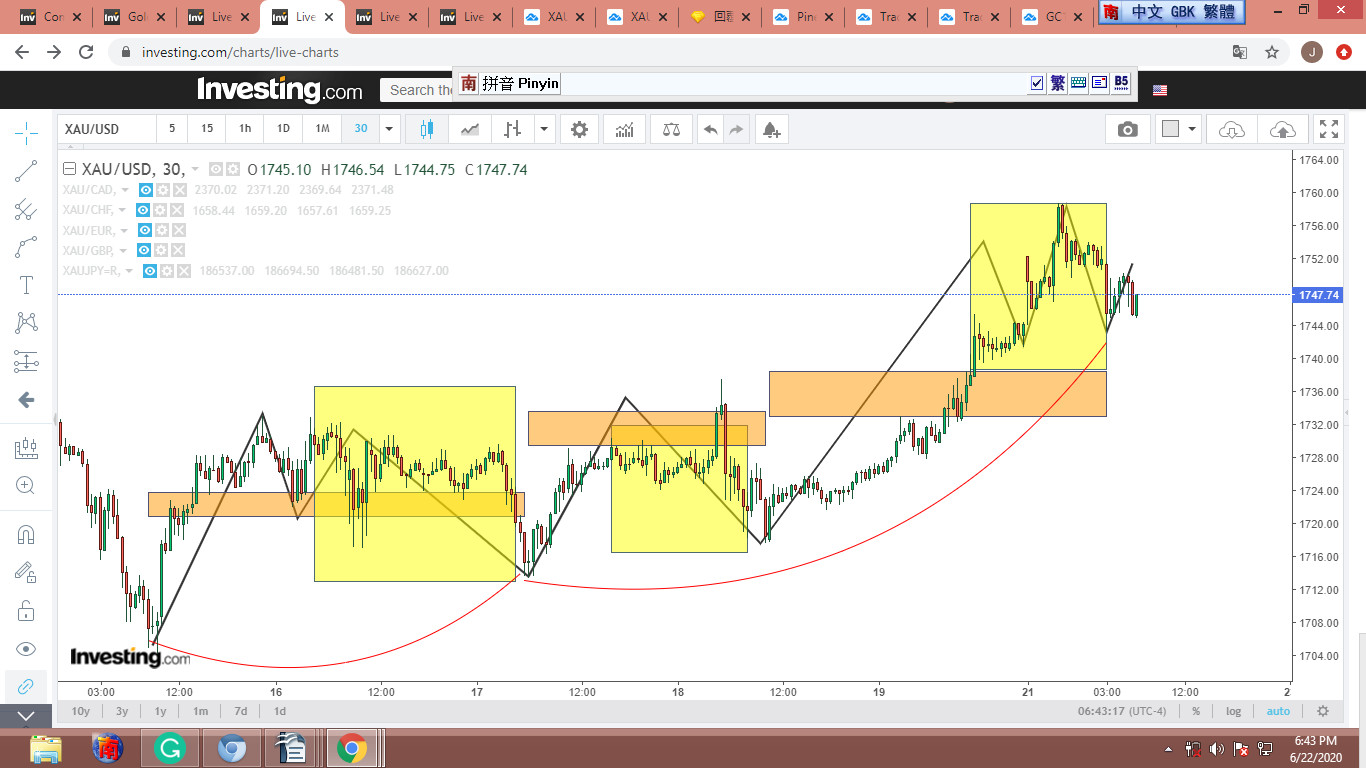Screen dimensions: 1366x768
Task: Click the create alert bell icon
Action: pos(770,129)
